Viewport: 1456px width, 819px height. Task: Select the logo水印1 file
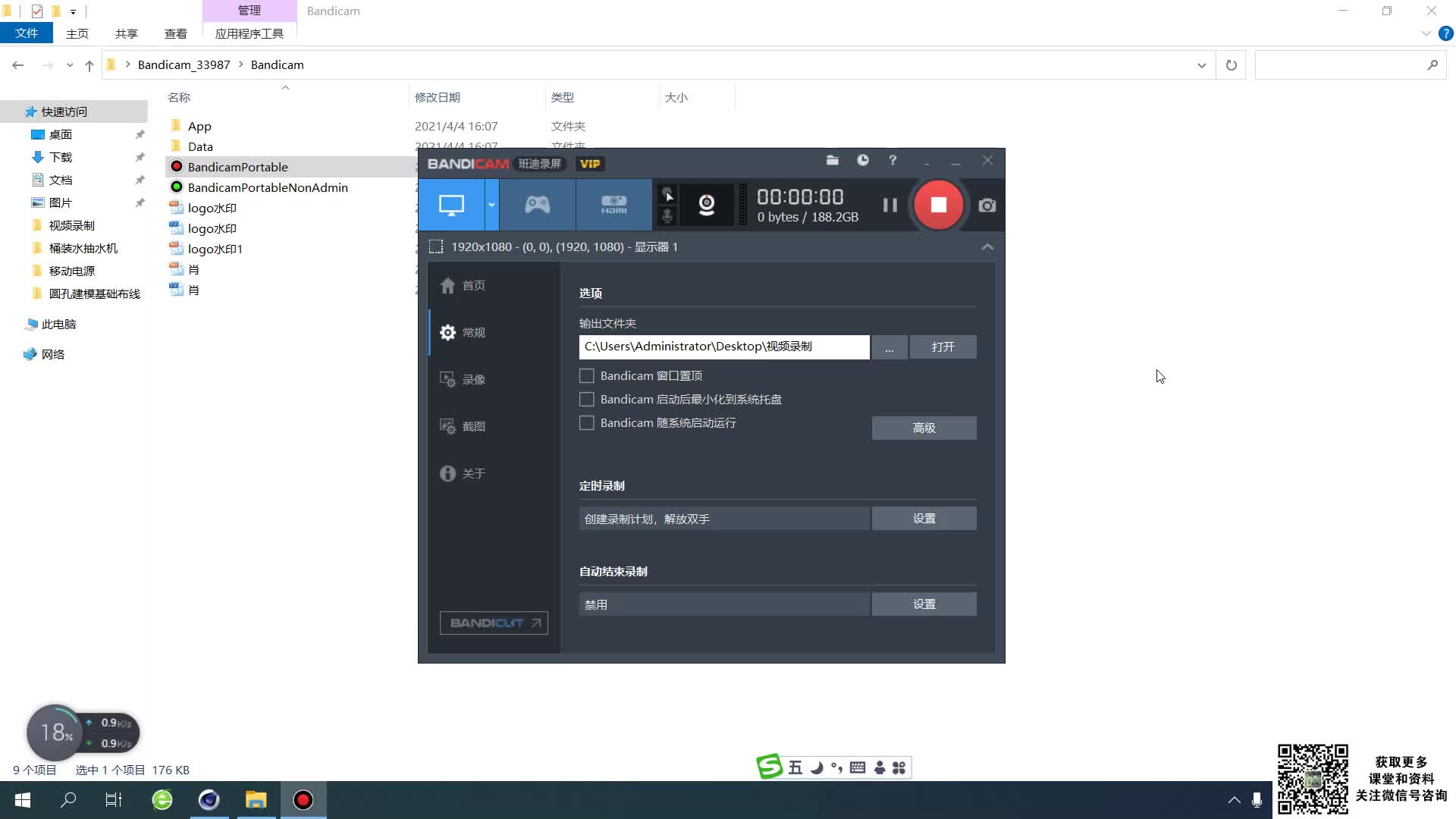click(x=215, y=249)
